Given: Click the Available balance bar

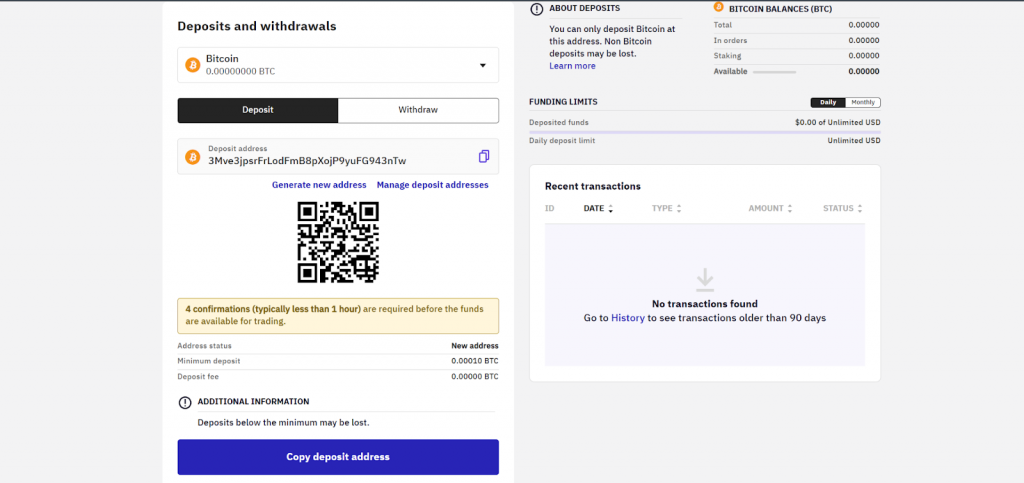Looking at the screenshot, I should (775, 72).
